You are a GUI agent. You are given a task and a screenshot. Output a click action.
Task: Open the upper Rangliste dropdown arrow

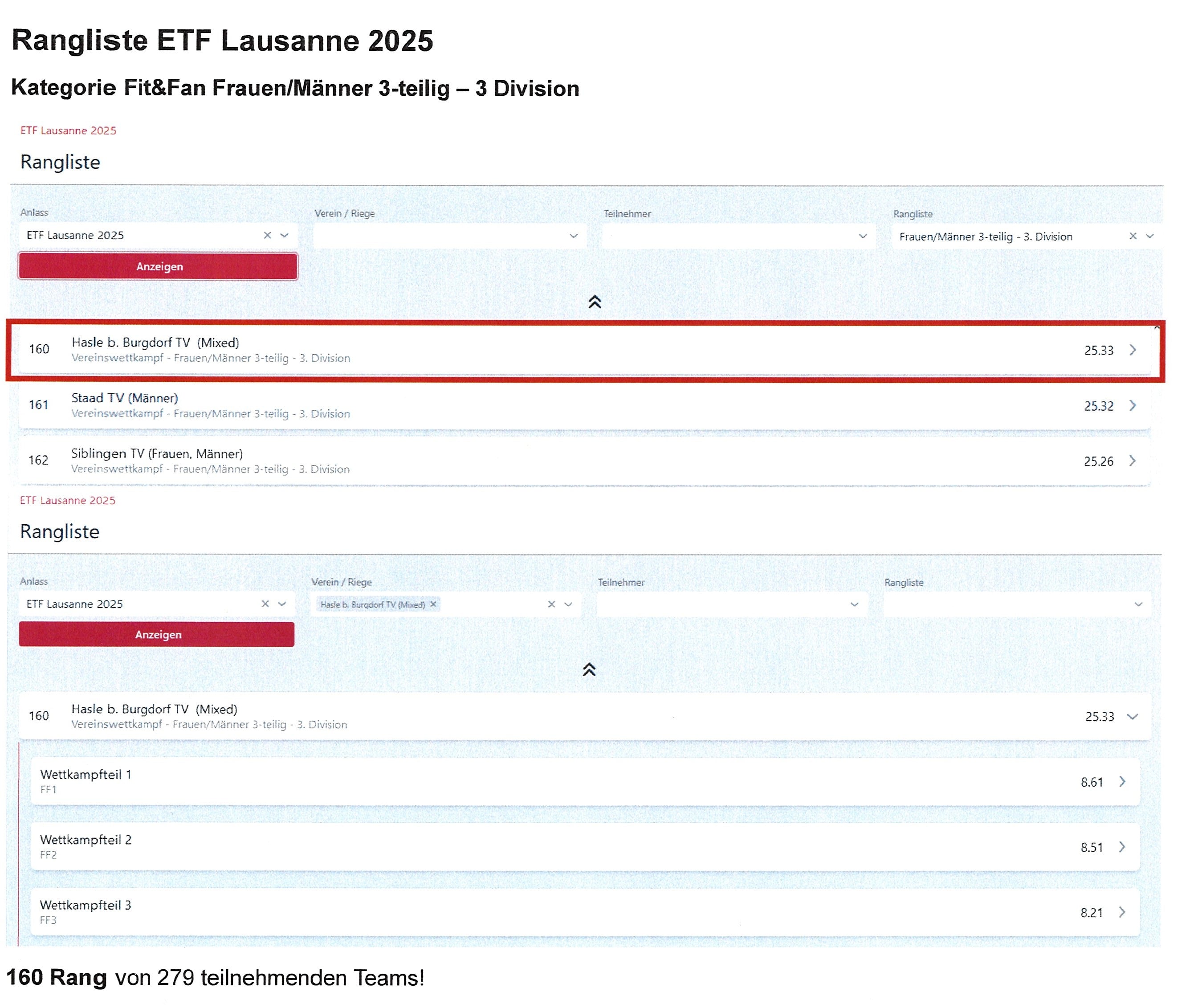coord(1150,236)
